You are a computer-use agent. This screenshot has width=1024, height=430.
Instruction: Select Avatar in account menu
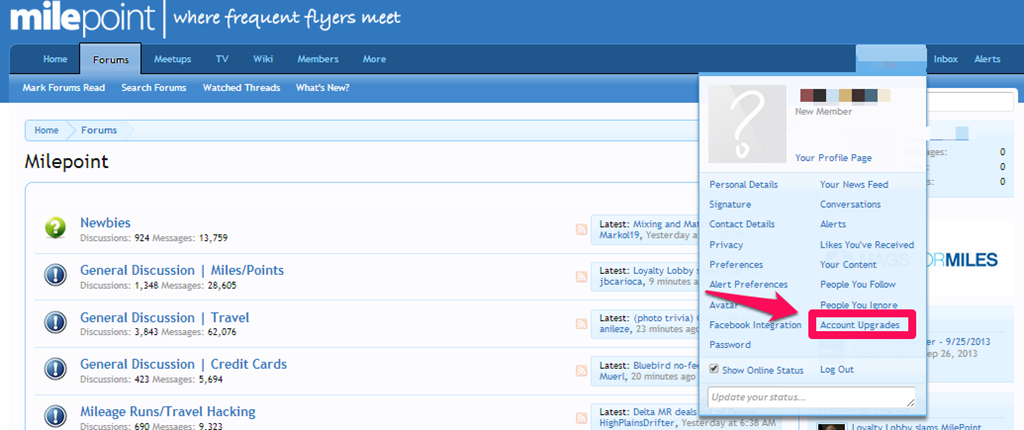[724, 305]
